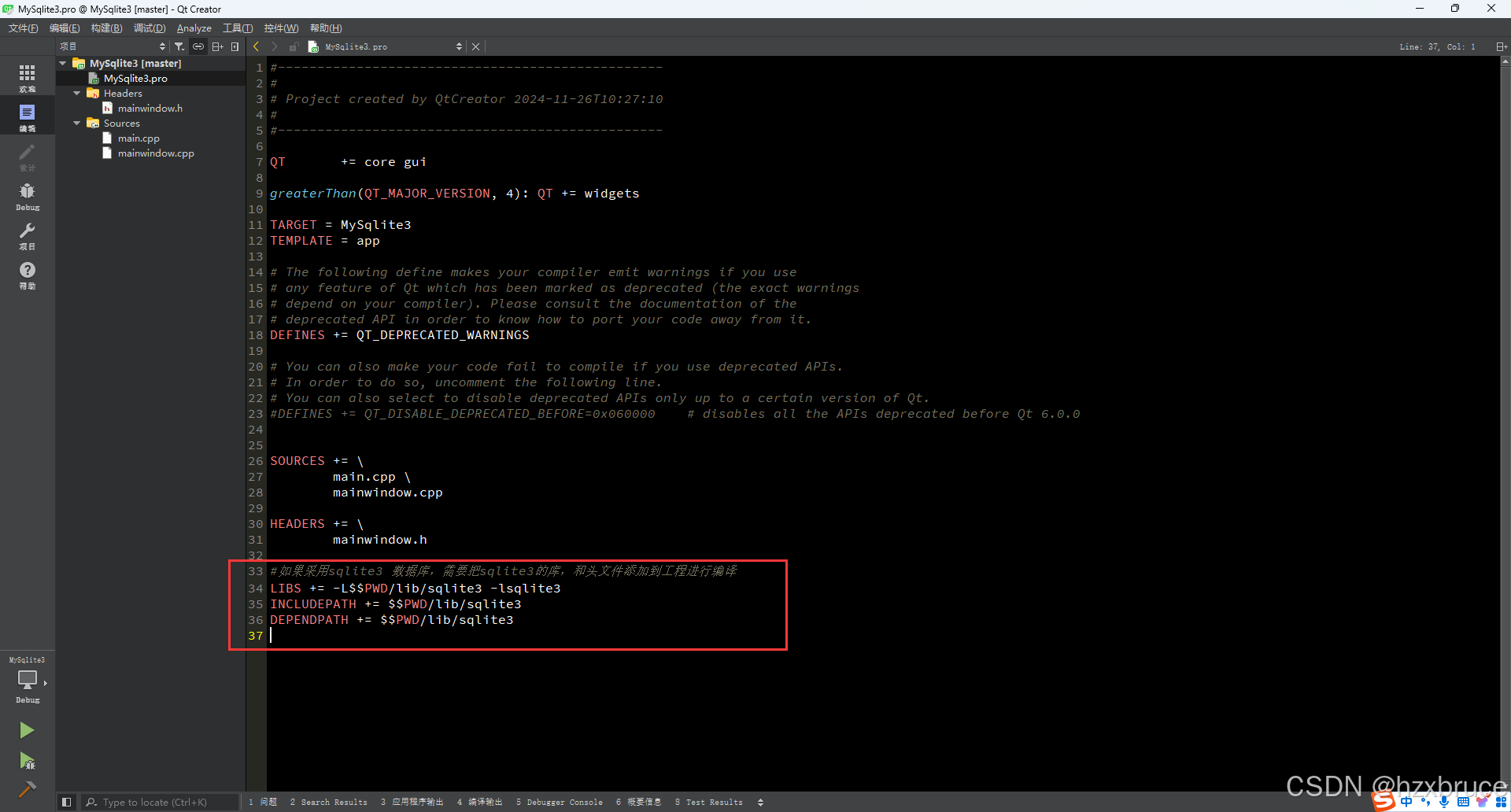Collapse the Headers folder
This screenshot has width=1511, height=812.
click(77, 93)
